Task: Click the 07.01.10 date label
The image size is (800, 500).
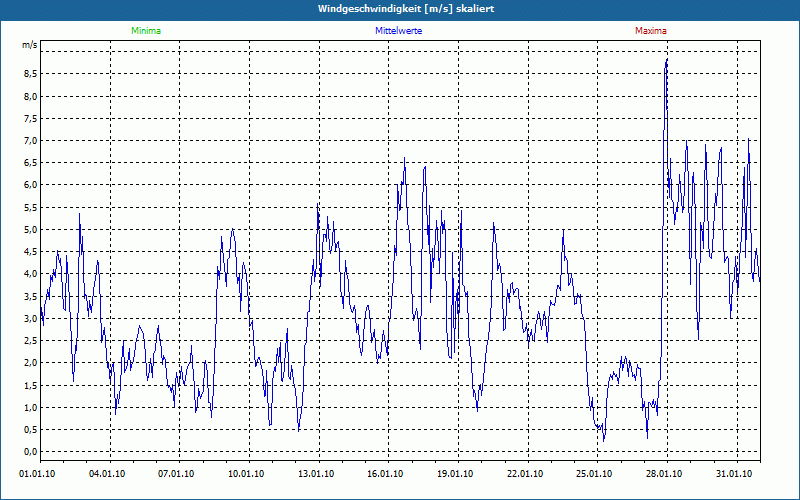Action: (176, 474)
